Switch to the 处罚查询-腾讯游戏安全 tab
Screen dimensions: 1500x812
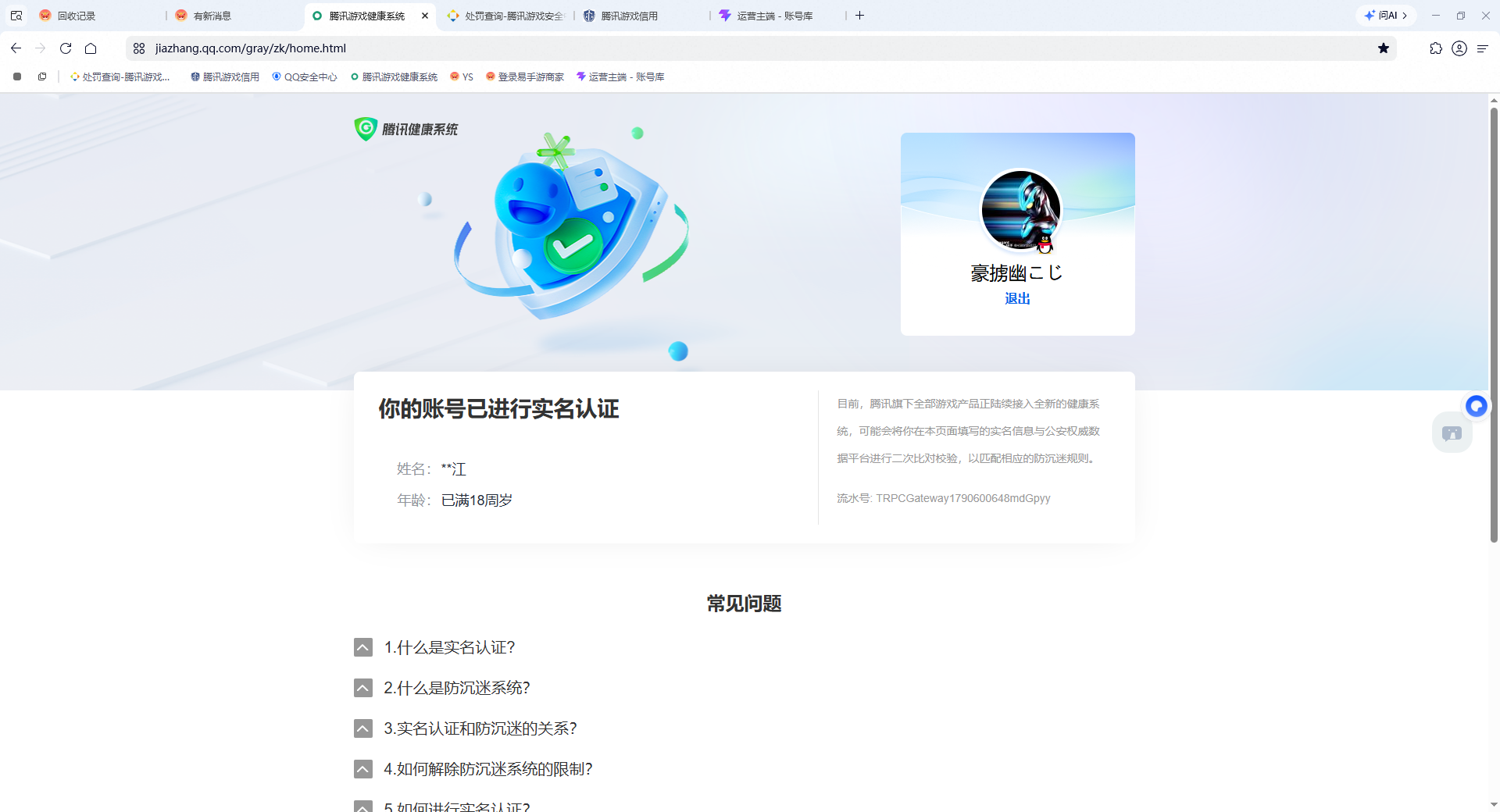(506, 16)
